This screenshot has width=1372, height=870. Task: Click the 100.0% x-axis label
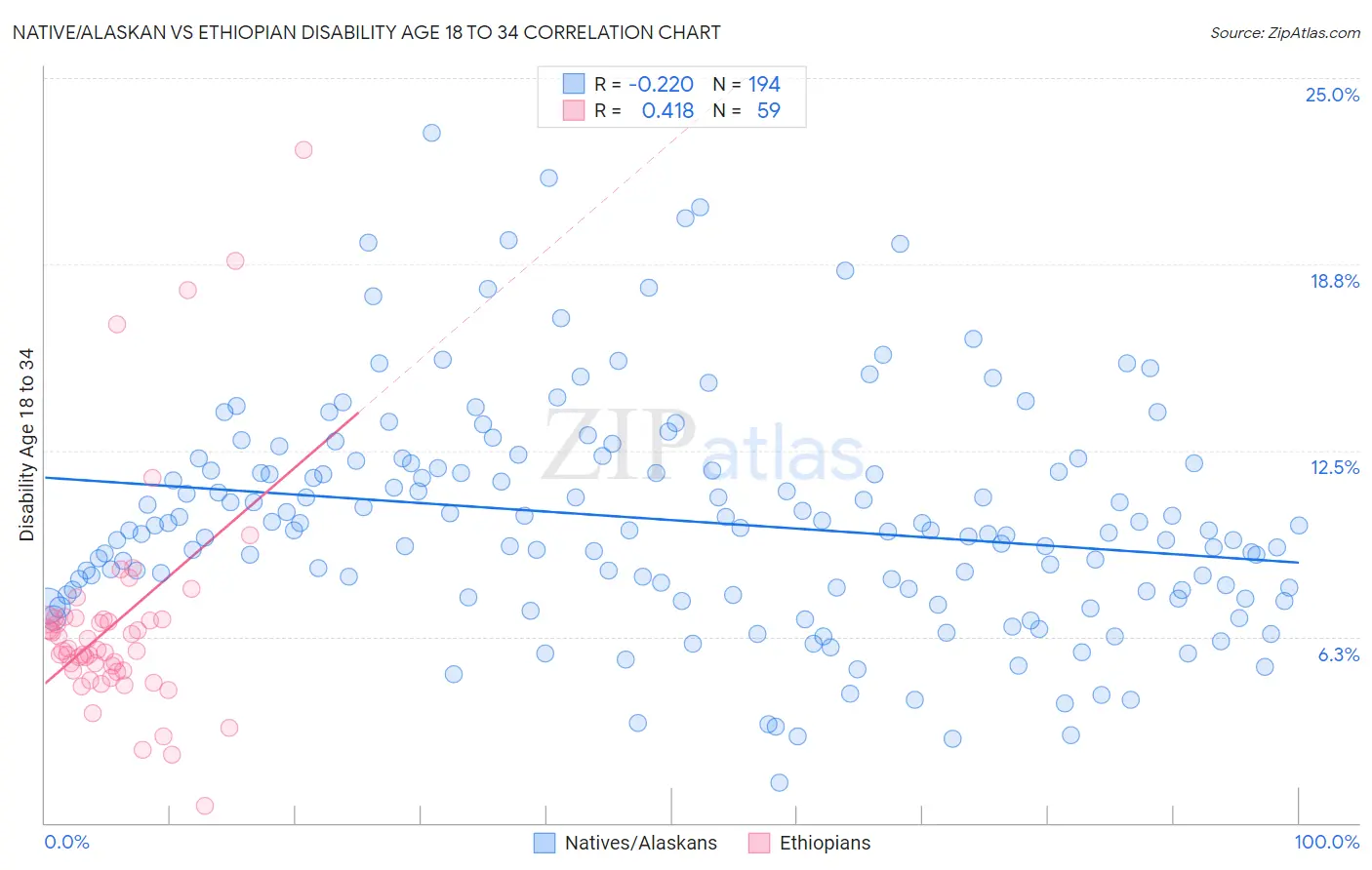click(x=1327, y=842)
